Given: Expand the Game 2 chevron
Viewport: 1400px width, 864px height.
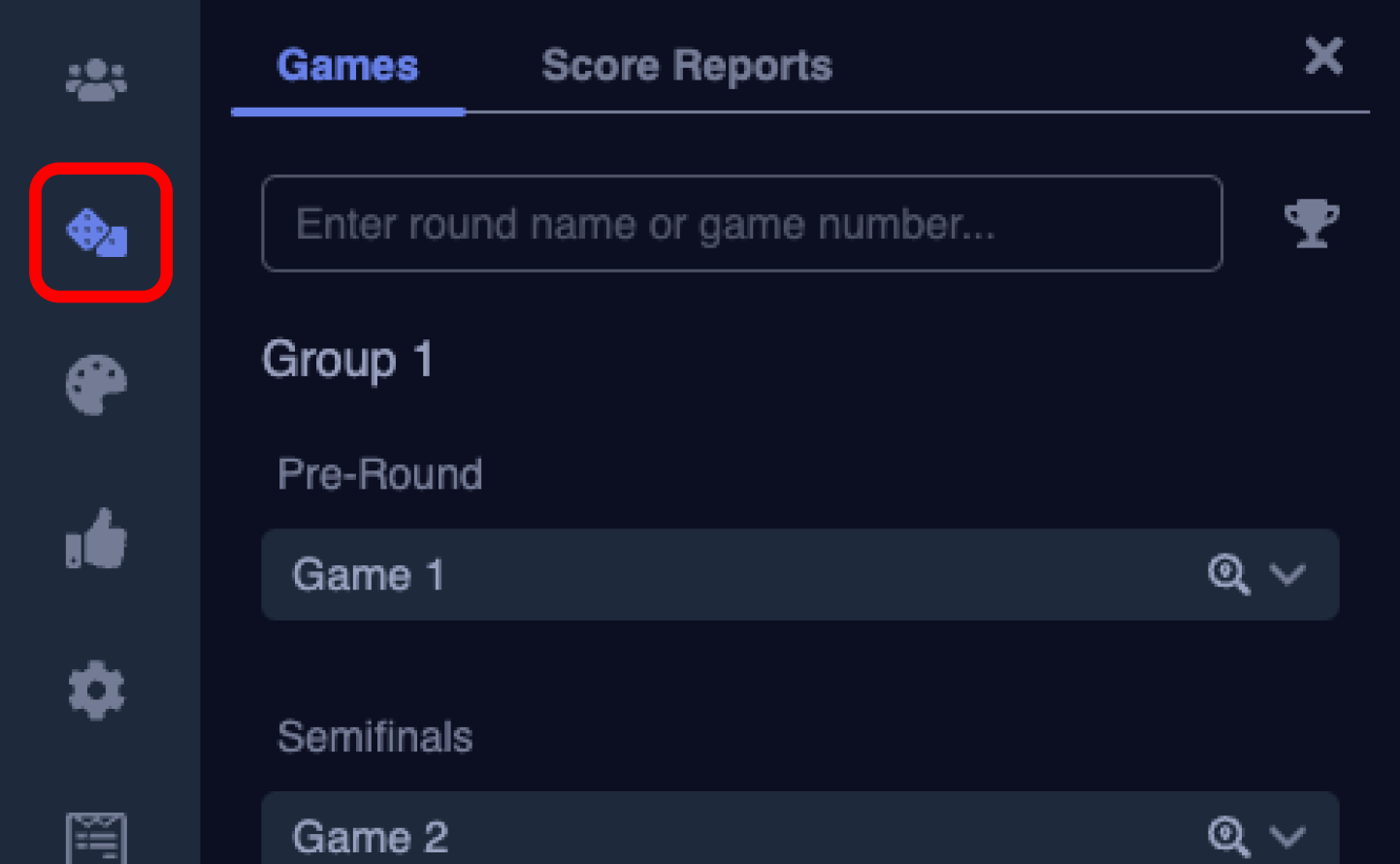Looking at the screenshot, I should point(1287,836).
